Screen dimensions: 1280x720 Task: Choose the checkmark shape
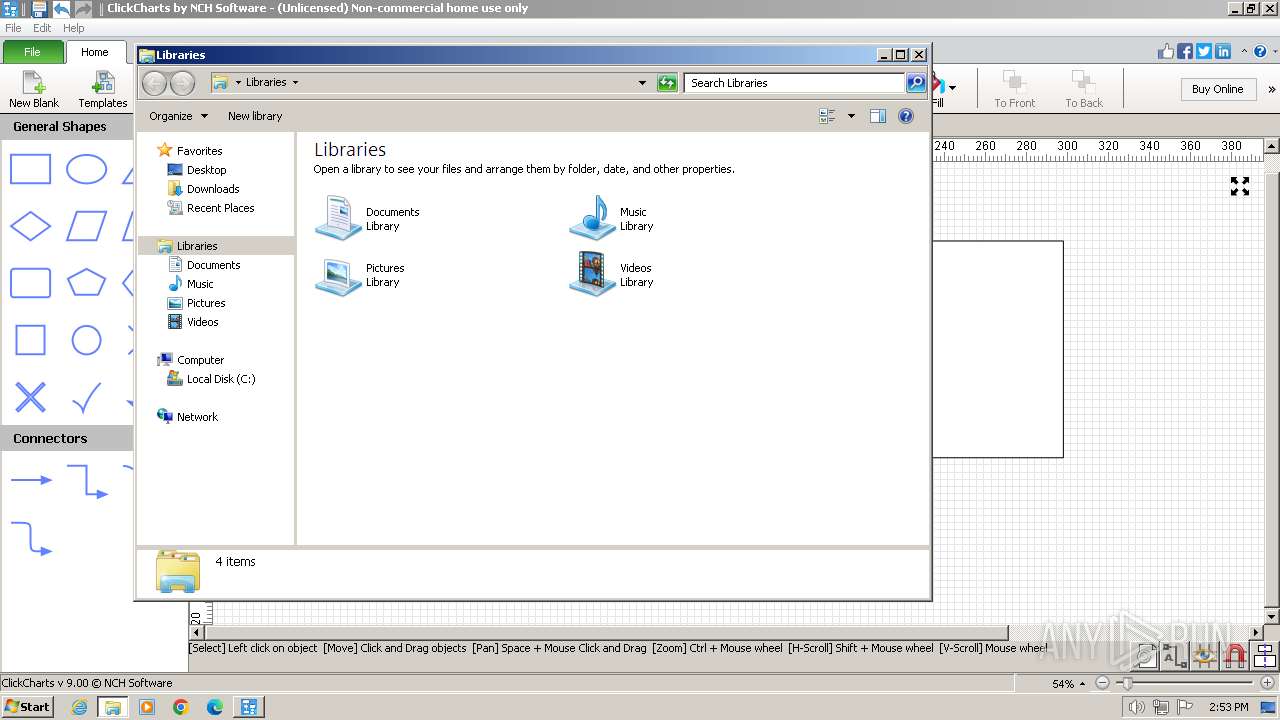pyautogui.click(x=86, y=397)
